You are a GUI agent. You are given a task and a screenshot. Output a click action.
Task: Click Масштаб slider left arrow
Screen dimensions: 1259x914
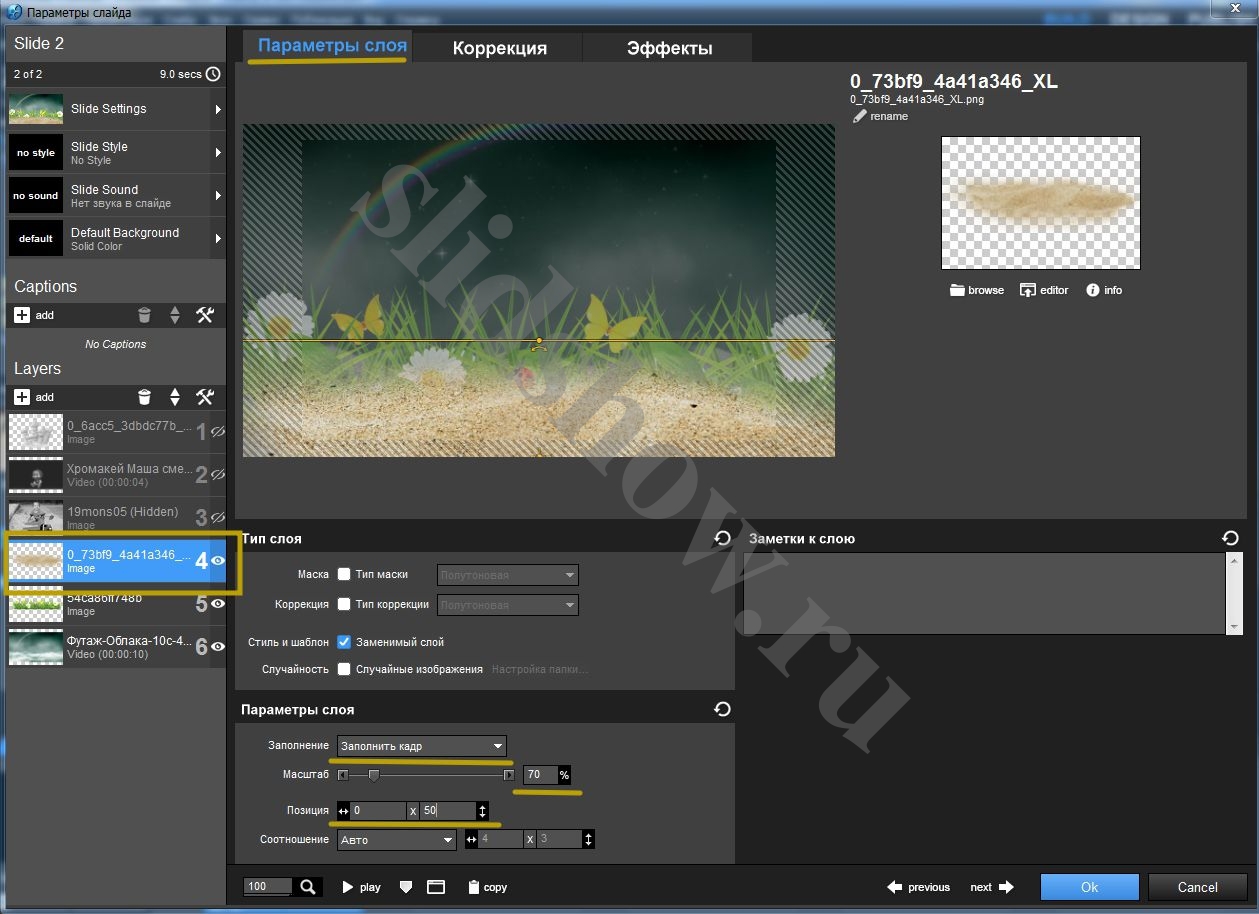coord(343,775)
